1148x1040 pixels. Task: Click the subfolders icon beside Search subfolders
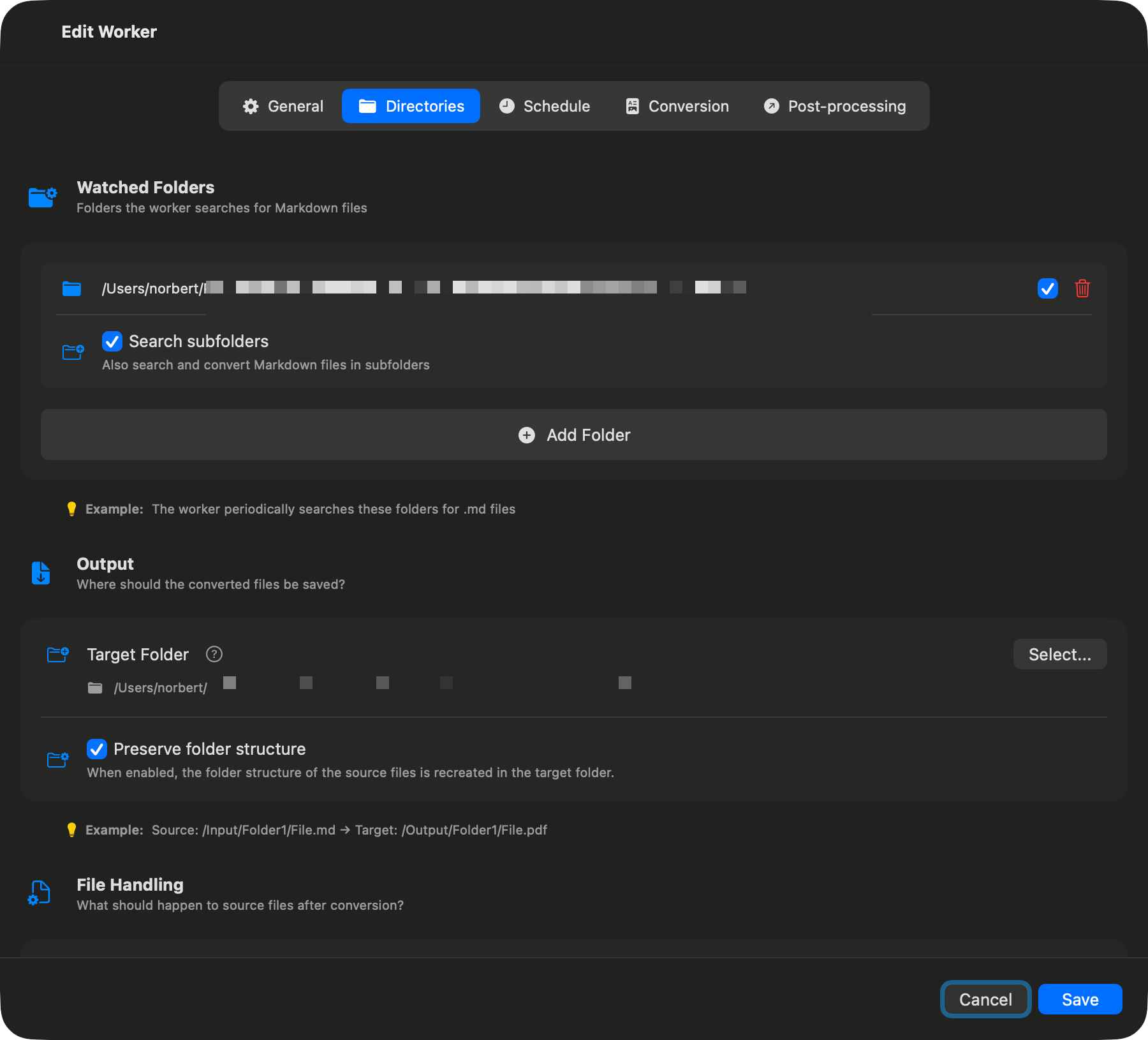tap(73, 352)
